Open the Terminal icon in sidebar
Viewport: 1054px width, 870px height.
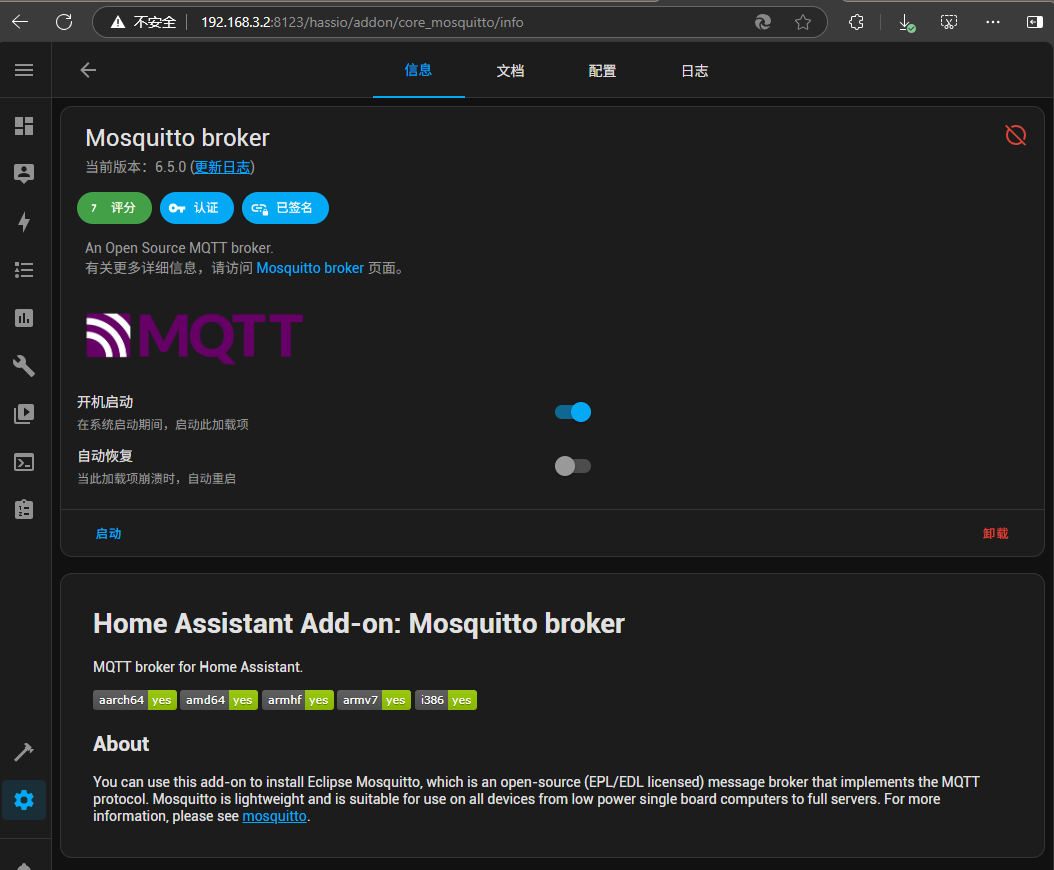(x=24, y=462)
